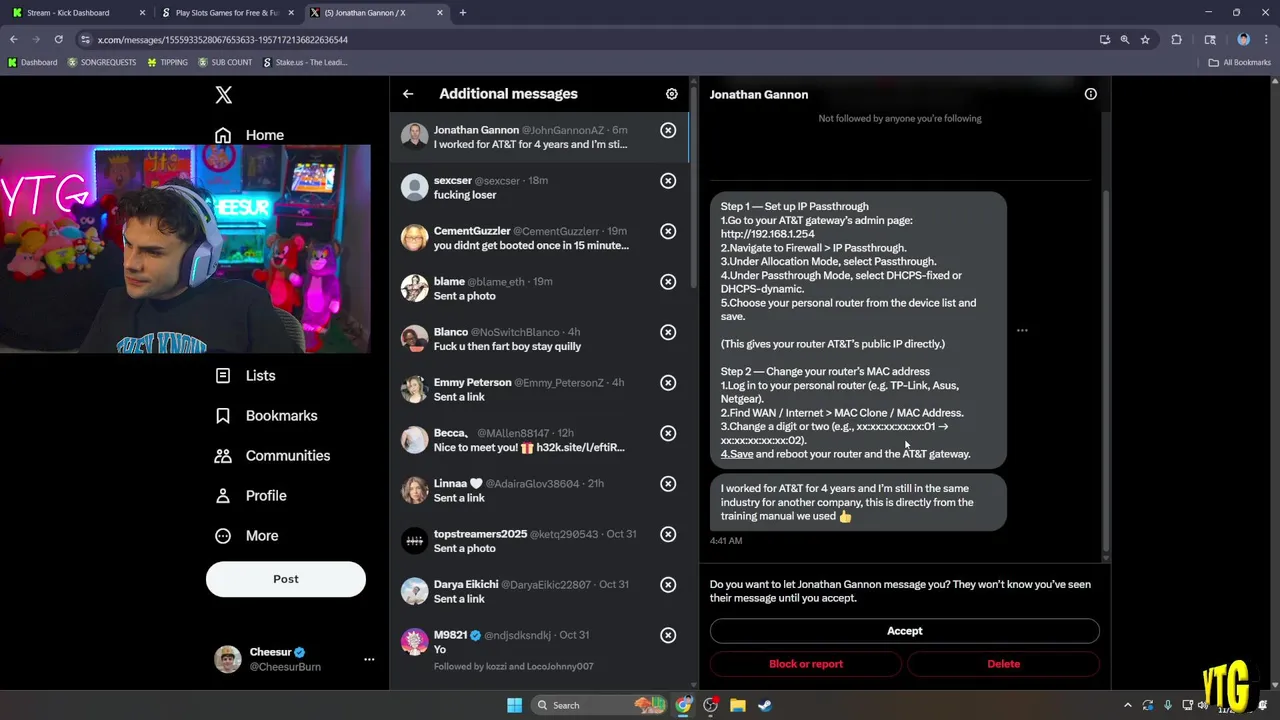Dismiss Linnaa message request
The width and height of the screenshot is (1280, 720).
point(668,484)
